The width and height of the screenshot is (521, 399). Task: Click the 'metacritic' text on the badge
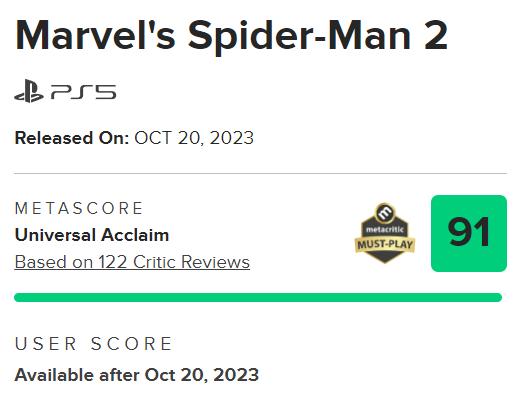385,230
